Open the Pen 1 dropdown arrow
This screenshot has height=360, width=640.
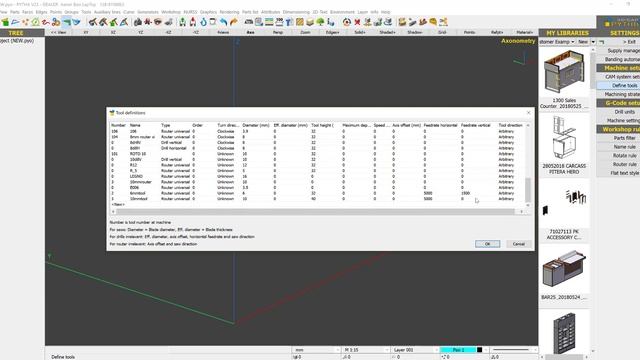(x=485, y=350)
